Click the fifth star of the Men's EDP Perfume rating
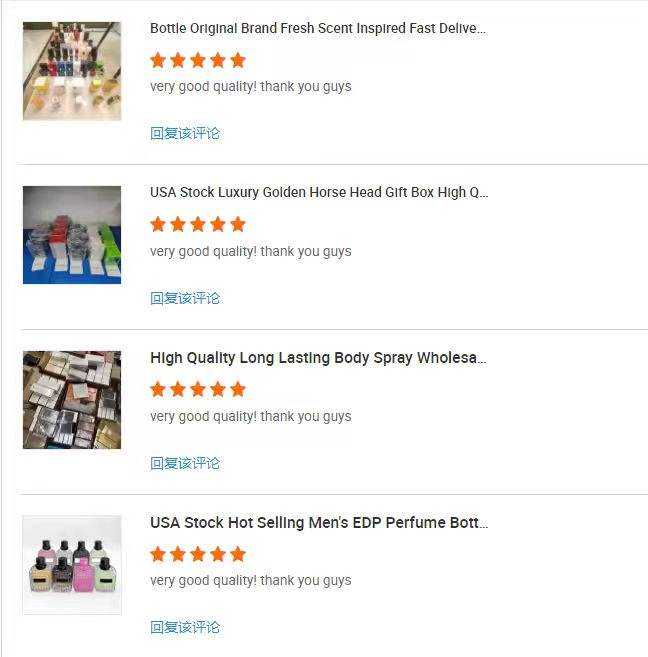648x657 pixels. [238, 554]
